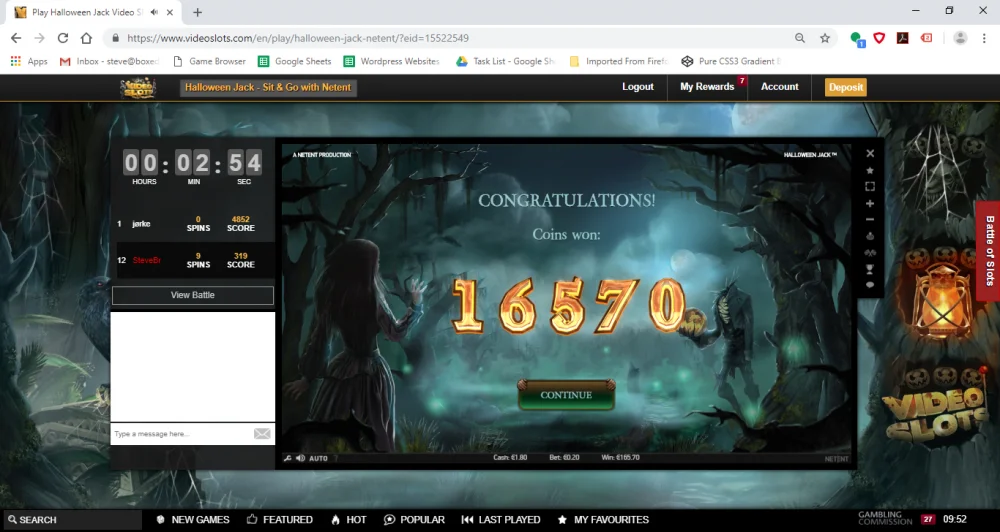Image resolution: width=1000 pixels, height=532 pixels.
Task: Open the racing flags icon in game sidebar
Action: [870, 253]
